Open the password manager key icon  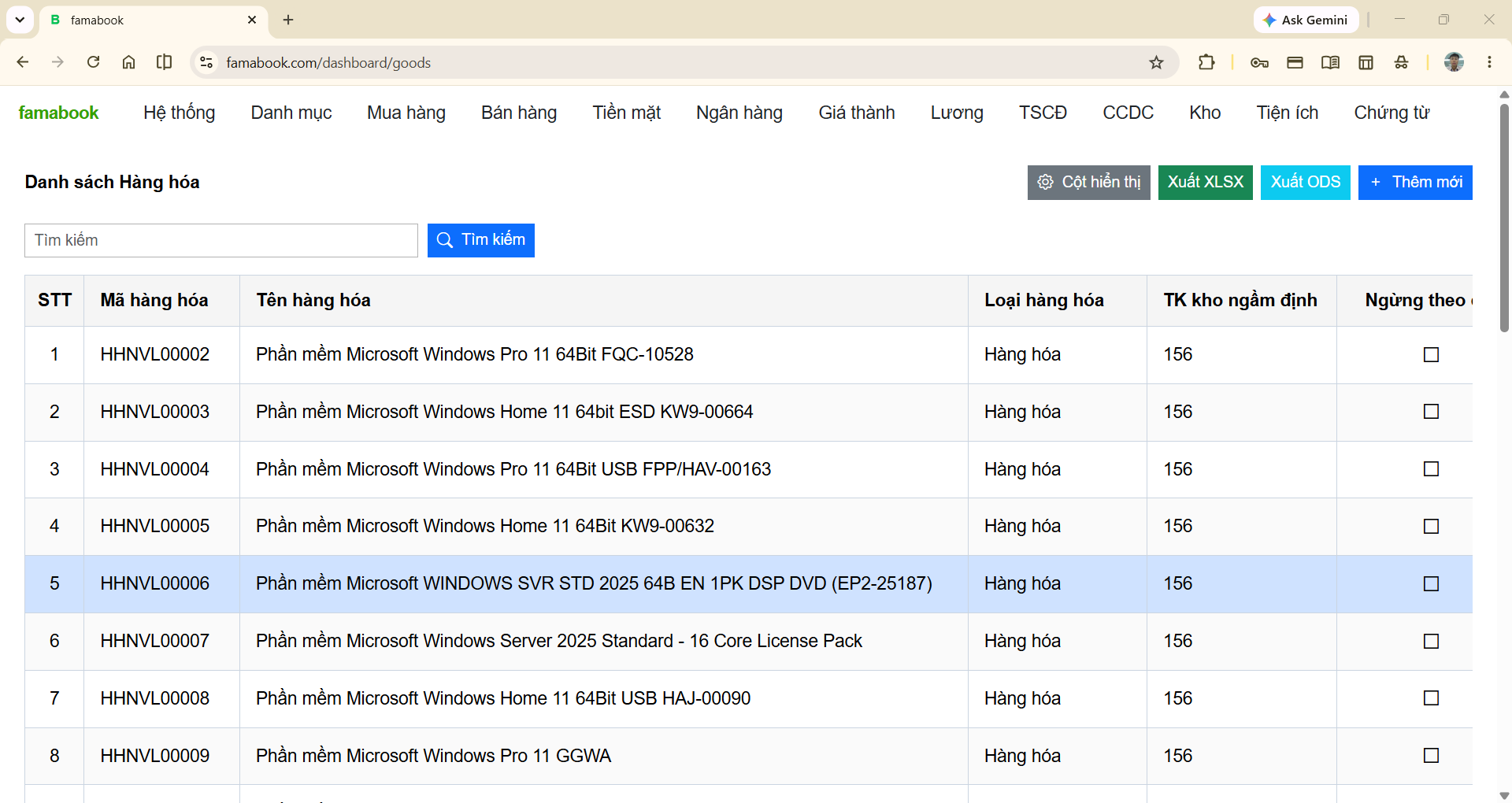click(x=1259, y=62)
